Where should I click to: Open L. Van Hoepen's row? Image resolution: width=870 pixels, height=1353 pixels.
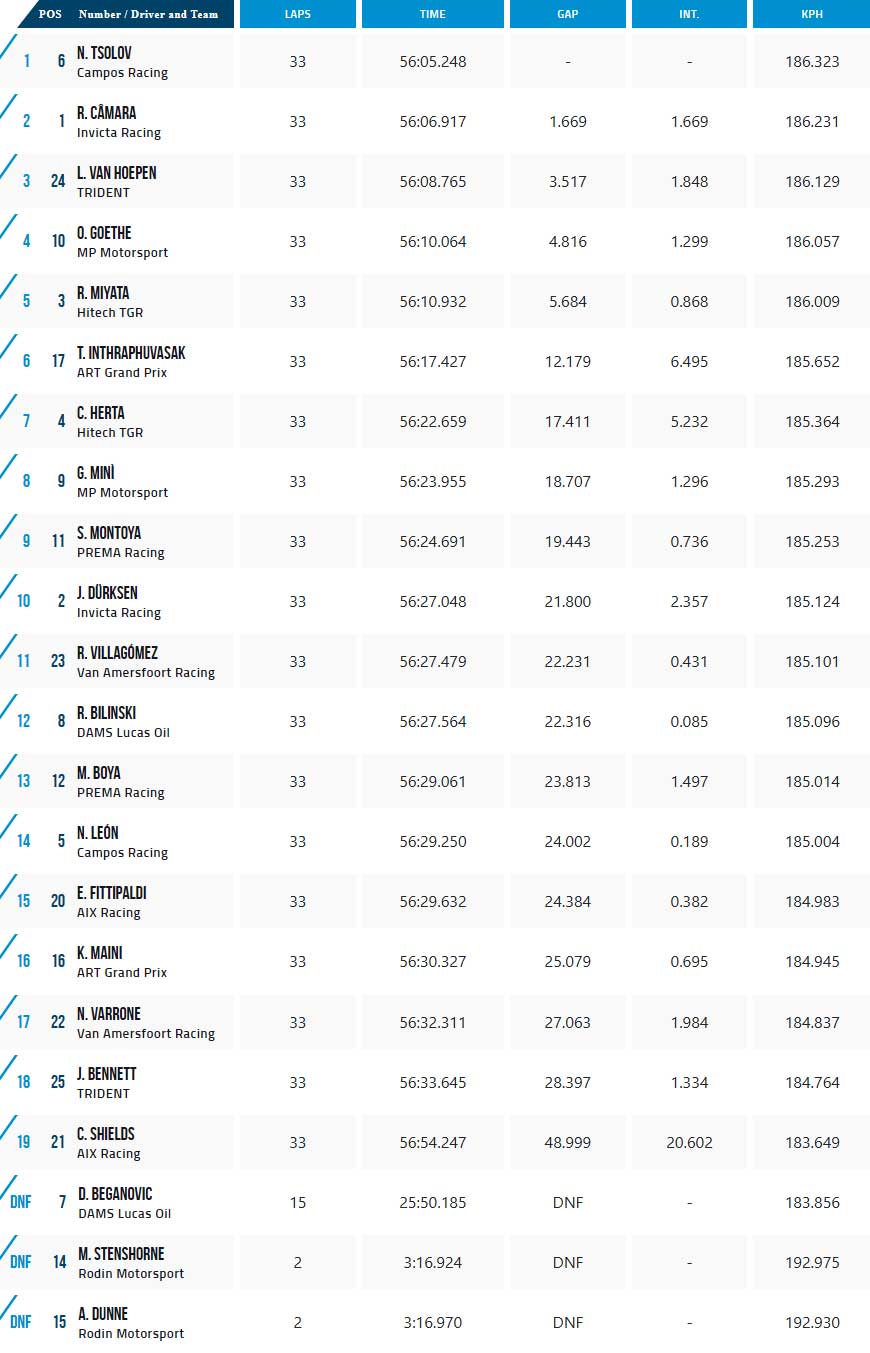tap(116, 173)
